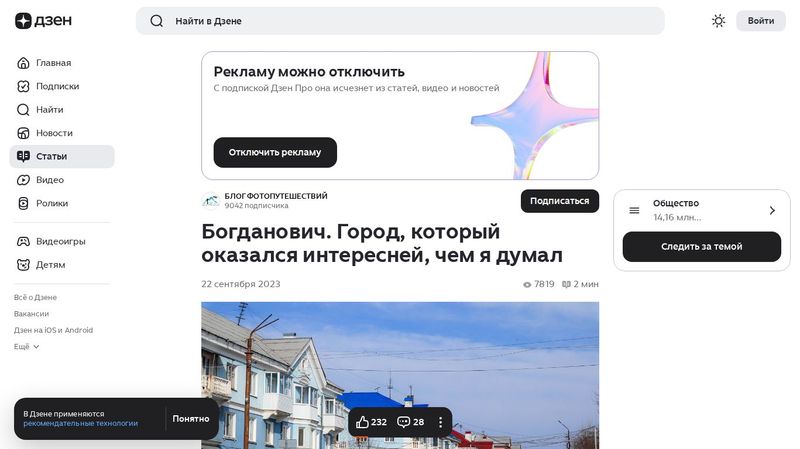
Task: Follow the topic via Следить за темой
Action: pyautogui.click(x=702, y=246)
